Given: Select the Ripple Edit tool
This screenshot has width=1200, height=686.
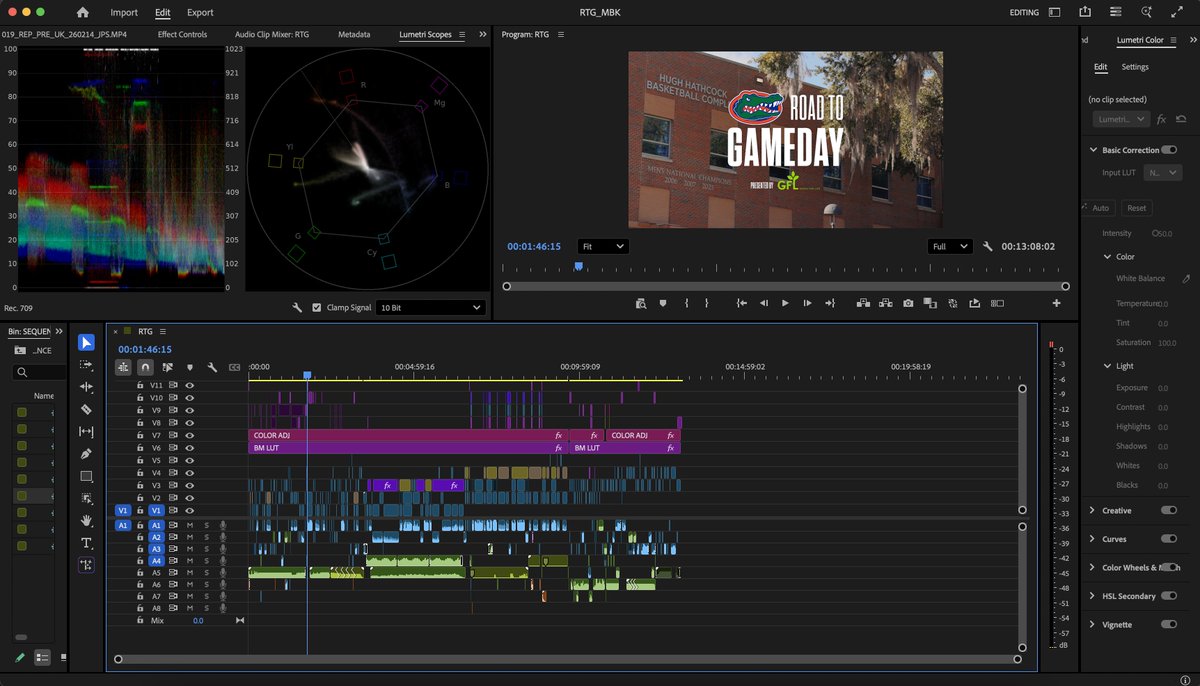Looking at the screenshot, I should (86, 387).
